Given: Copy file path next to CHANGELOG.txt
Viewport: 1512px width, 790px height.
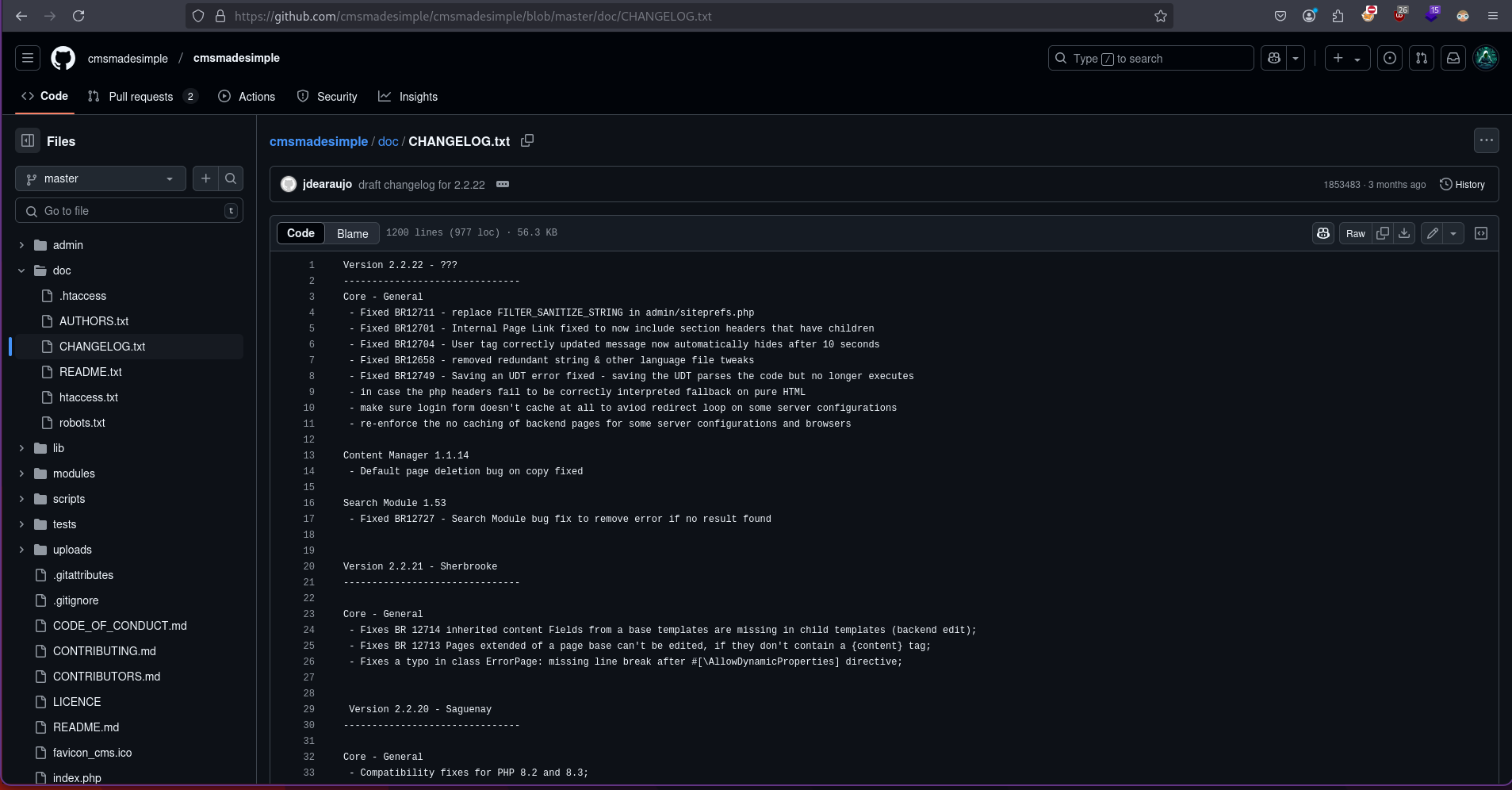Looking at the screenshot, I should click(x=527, y=140).
